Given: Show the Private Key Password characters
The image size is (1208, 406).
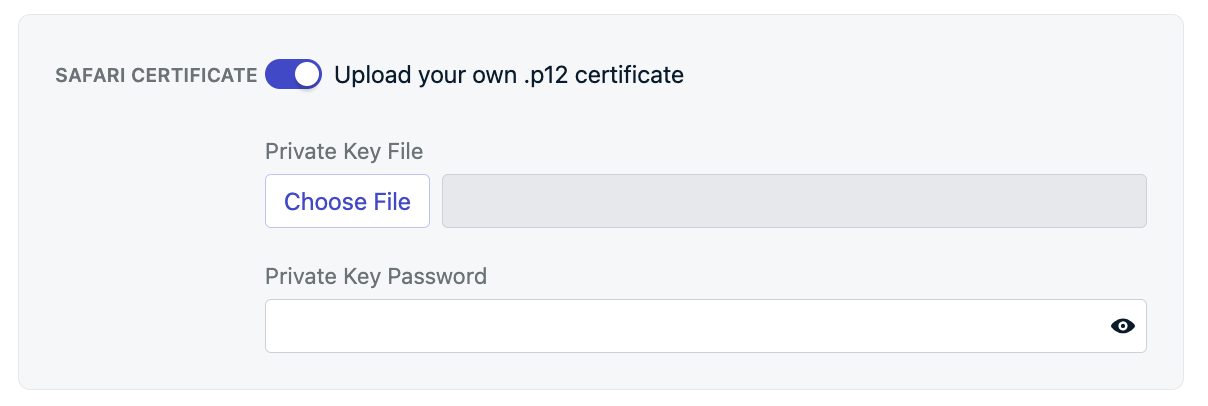Looking at the screenshot, I should point(1123,326).
